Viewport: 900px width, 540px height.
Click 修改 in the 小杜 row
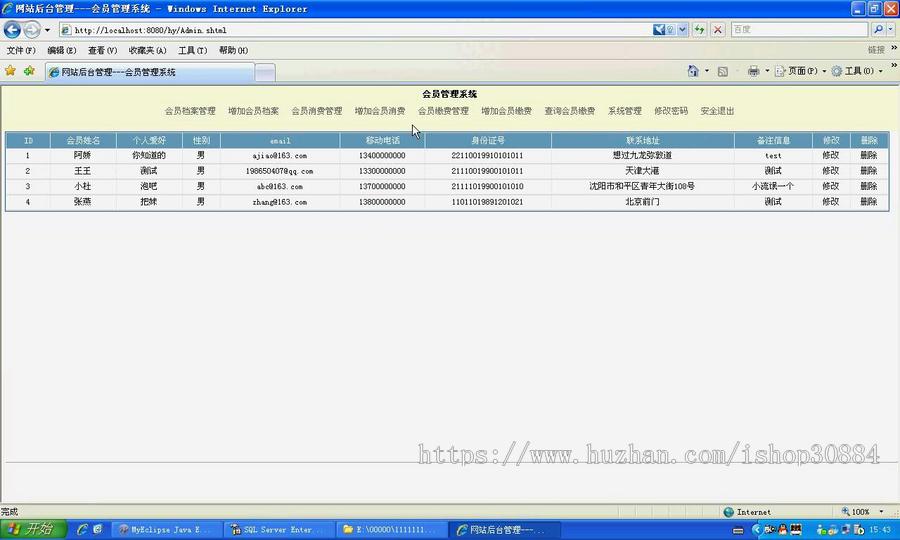coord(831,187)
